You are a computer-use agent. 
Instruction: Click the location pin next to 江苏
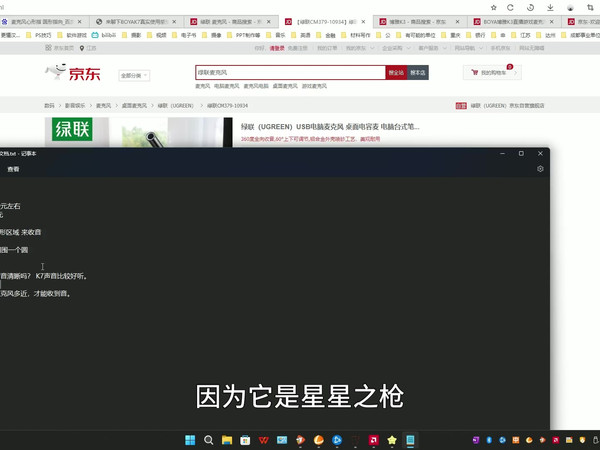[82, 48]
